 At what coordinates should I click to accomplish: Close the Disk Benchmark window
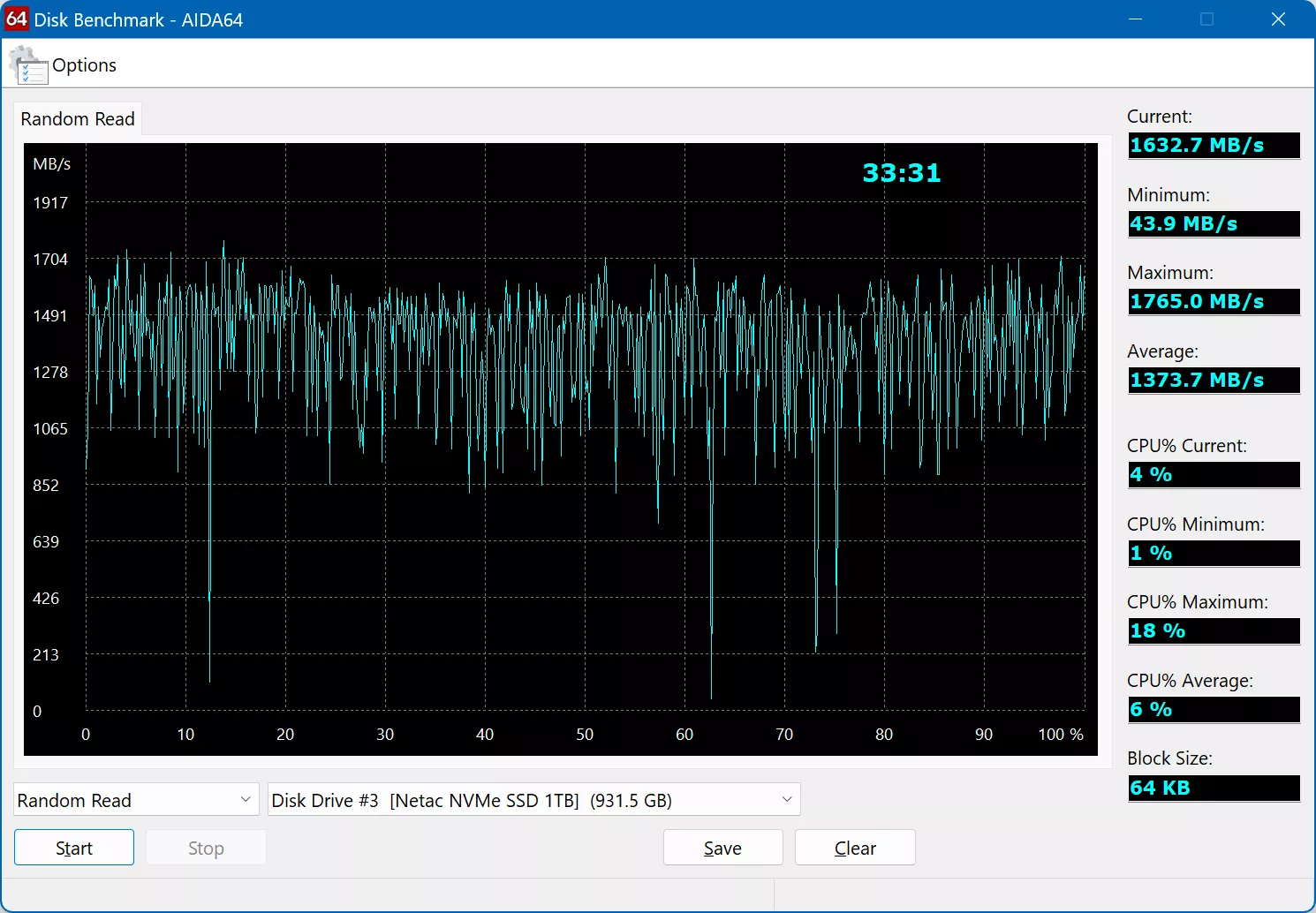coord(1278,19)
